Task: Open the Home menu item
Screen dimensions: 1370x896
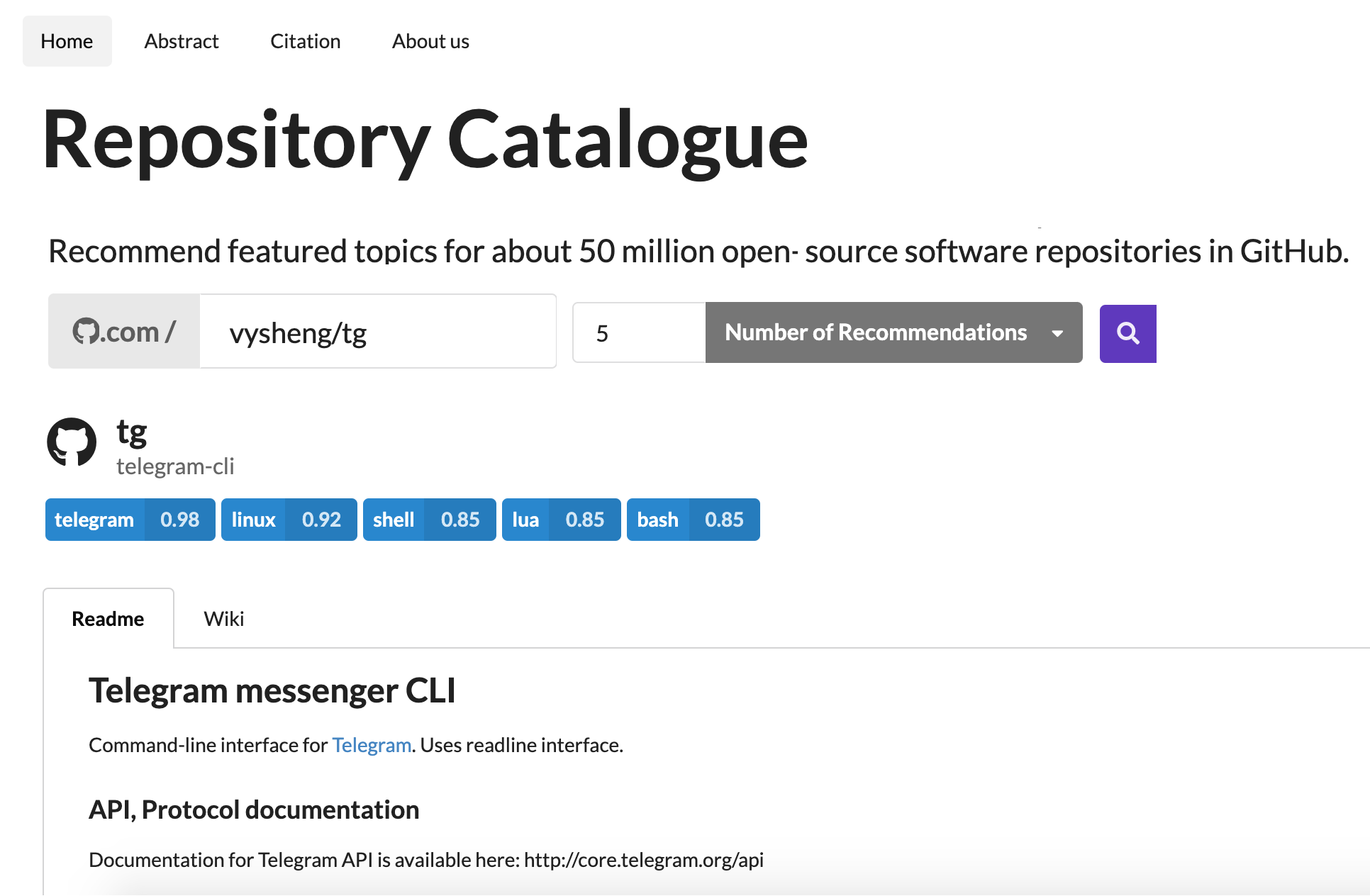Action: [67, 41]
